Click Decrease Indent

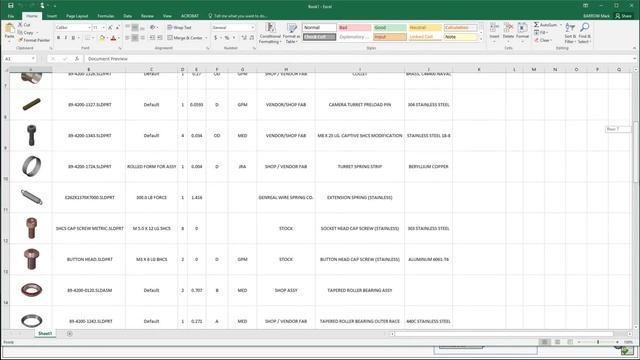click(x=152, y=38)
